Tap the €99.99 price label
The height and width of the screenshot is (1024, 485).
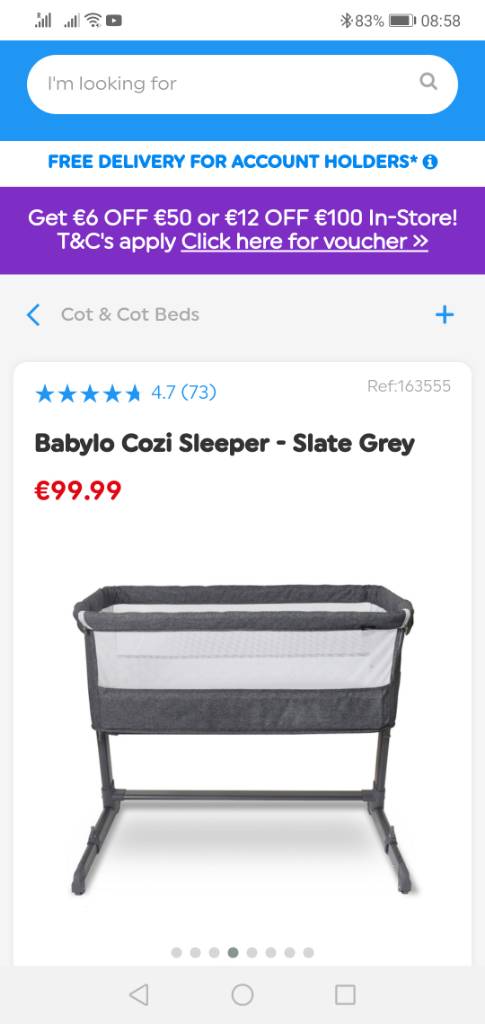coord(78,490)
